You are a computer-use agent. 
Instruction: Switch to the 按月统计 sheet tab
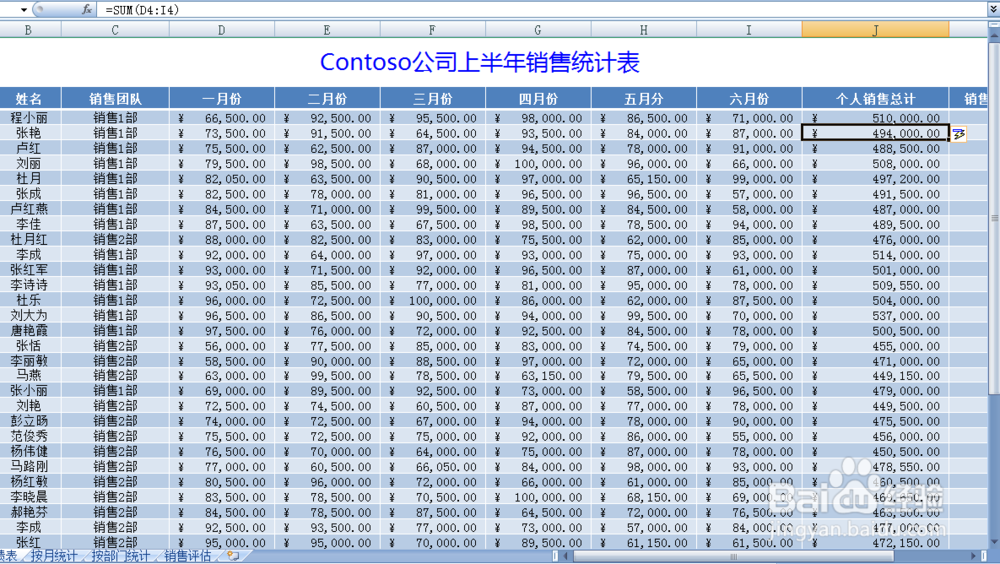coord(54,556)
